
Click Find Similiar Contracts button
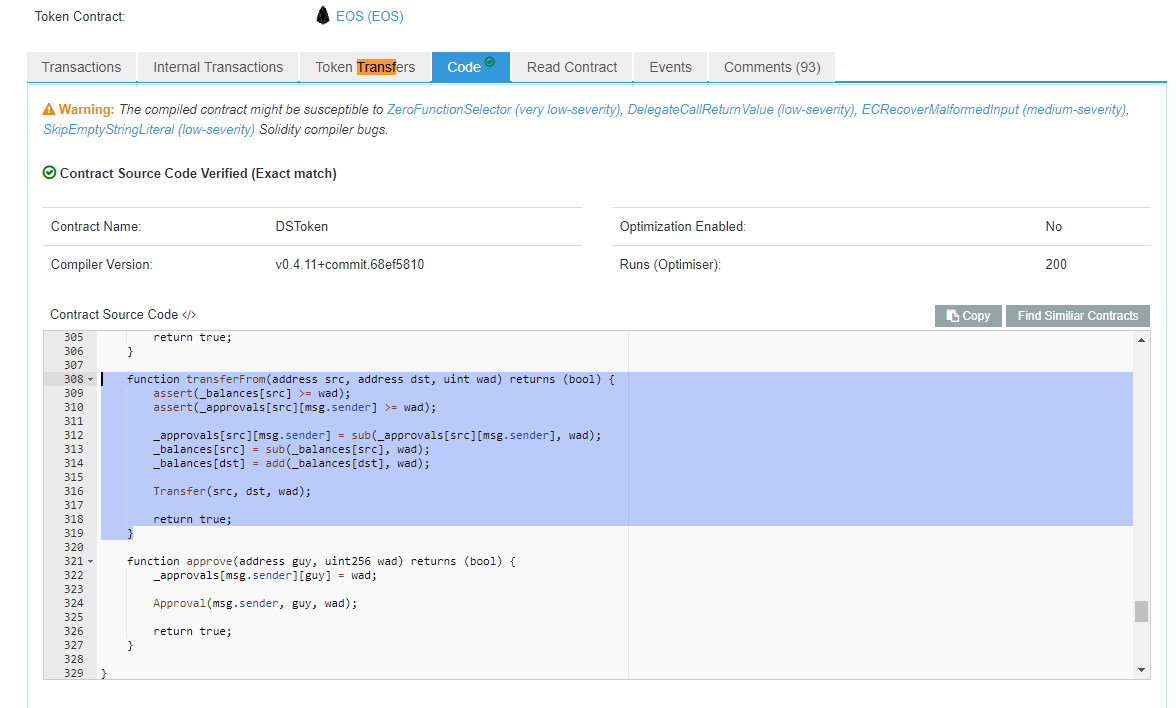(1078, 316)
